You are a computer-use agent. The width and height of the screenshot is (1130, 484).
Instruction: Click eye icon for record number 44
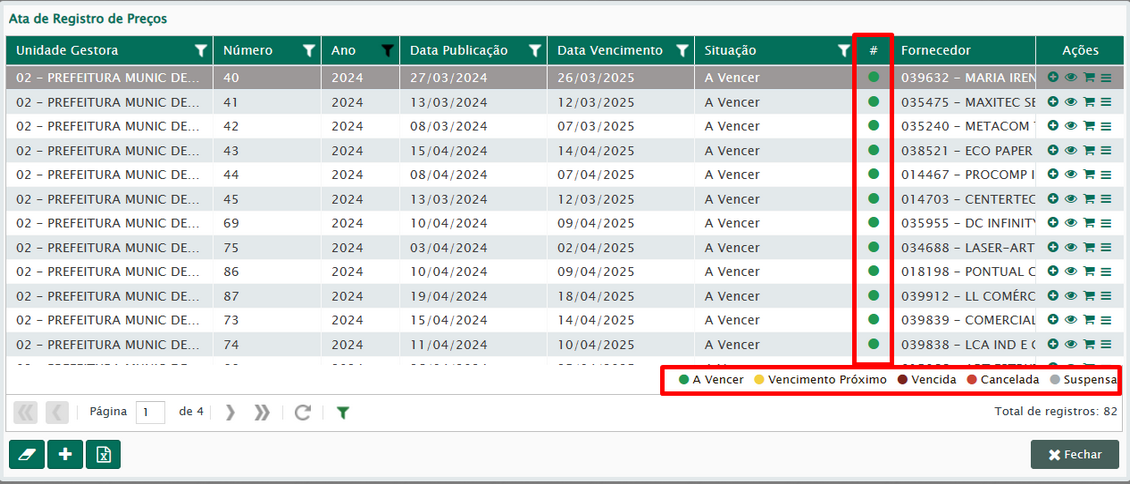click(1071, 174)
